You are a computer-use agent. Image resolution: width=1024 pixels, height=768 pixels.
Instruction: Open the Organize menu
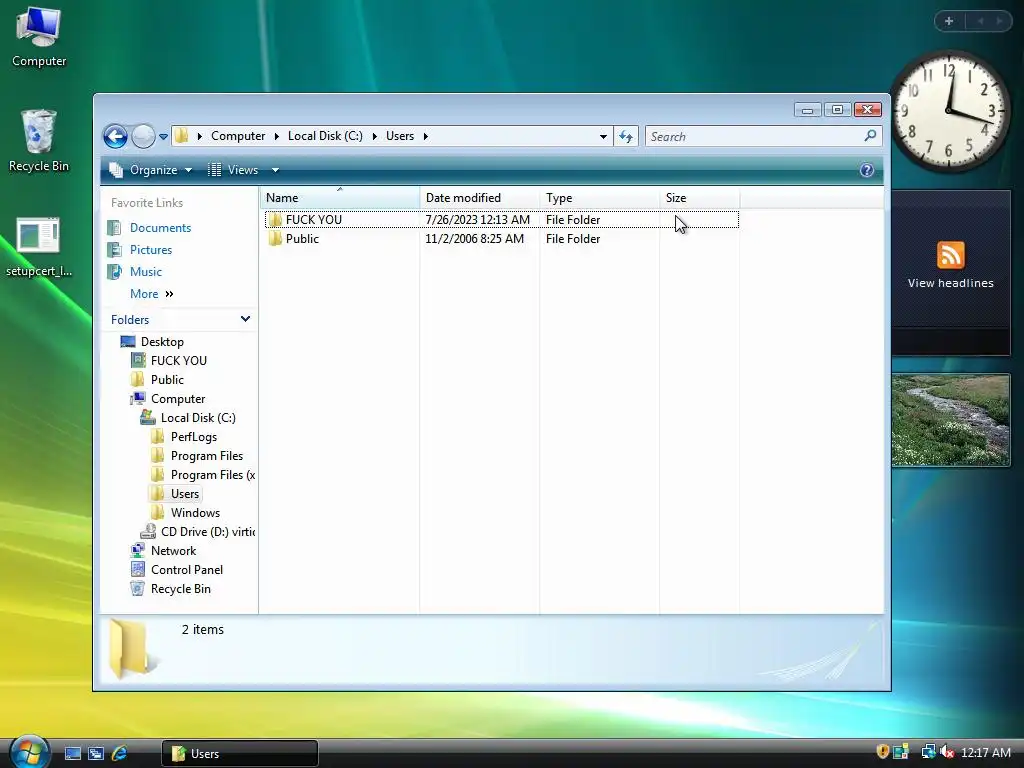(152, 170)
